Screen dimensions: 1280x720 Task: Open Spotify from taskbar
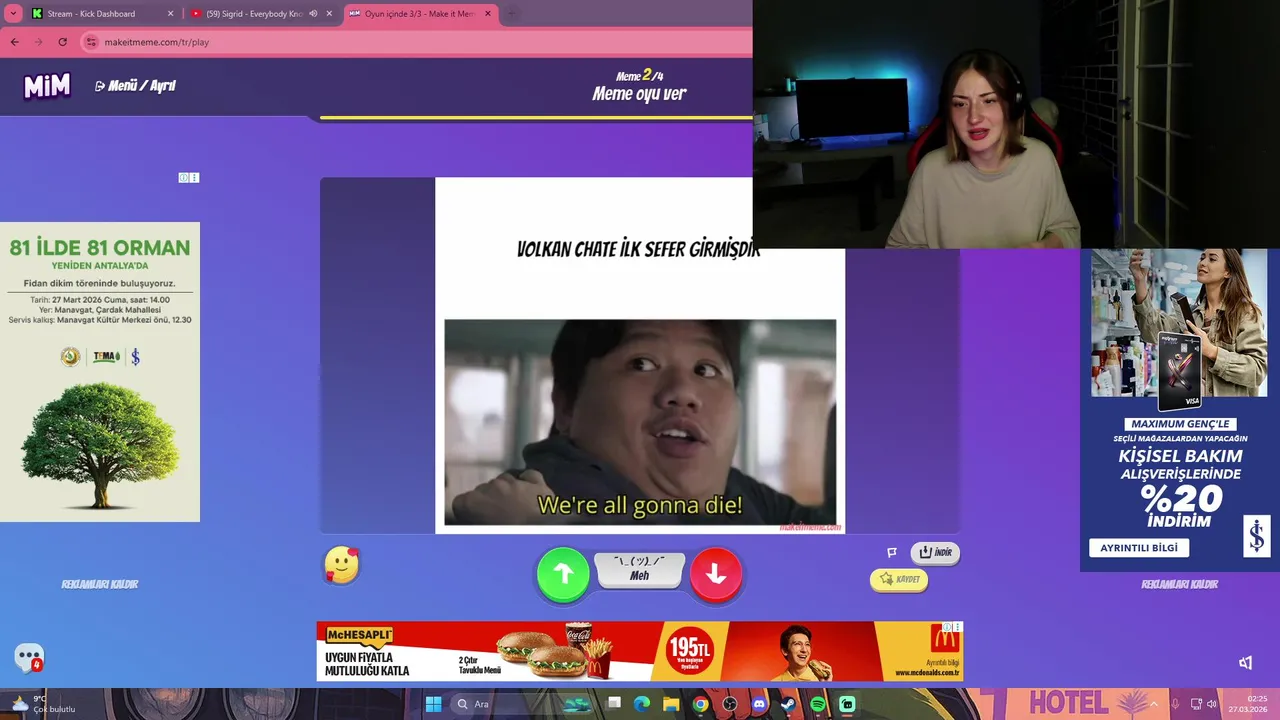[x=818, y=704]
